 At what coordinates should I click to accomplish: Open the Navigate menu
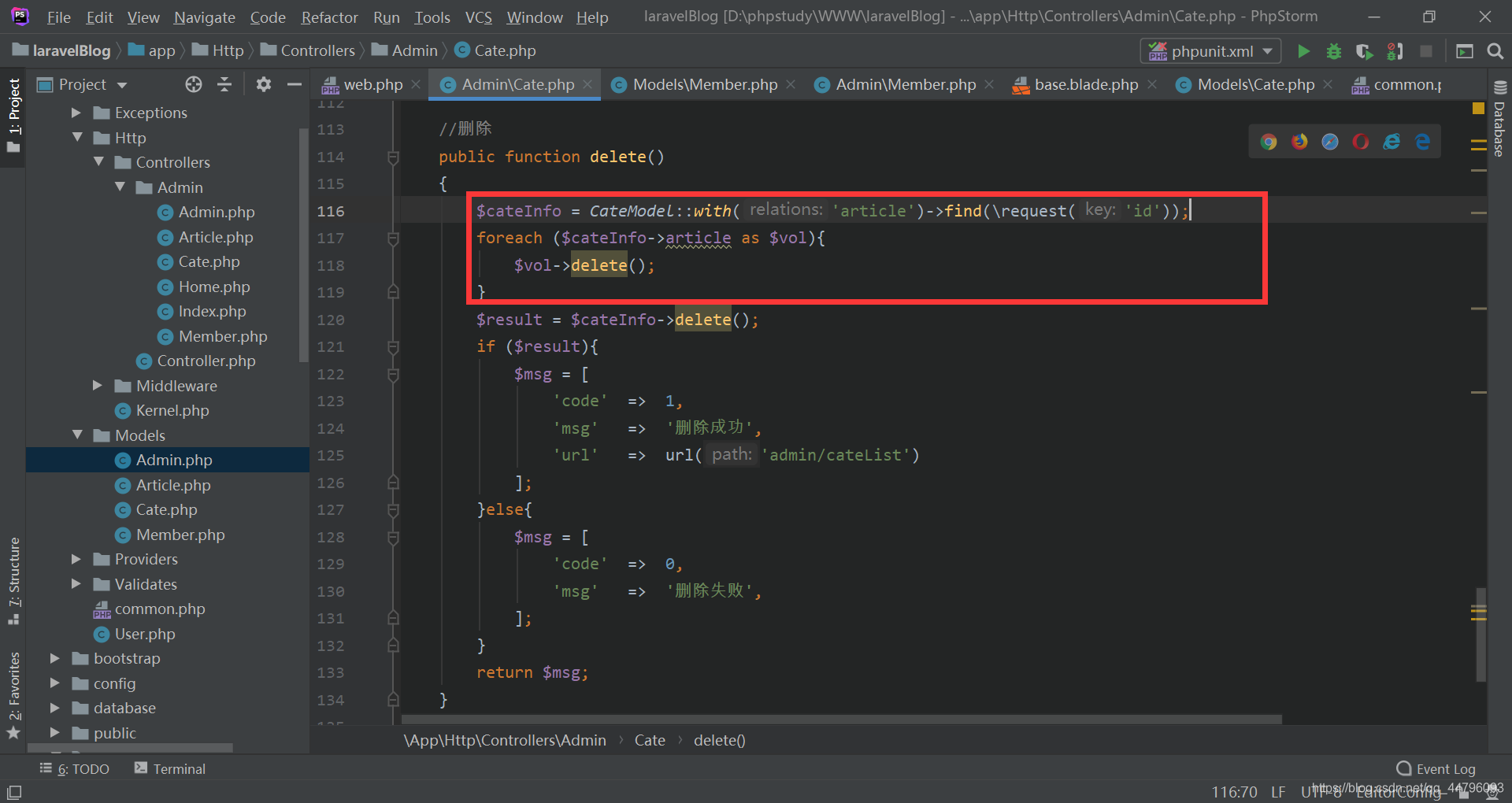click(205, 17)
